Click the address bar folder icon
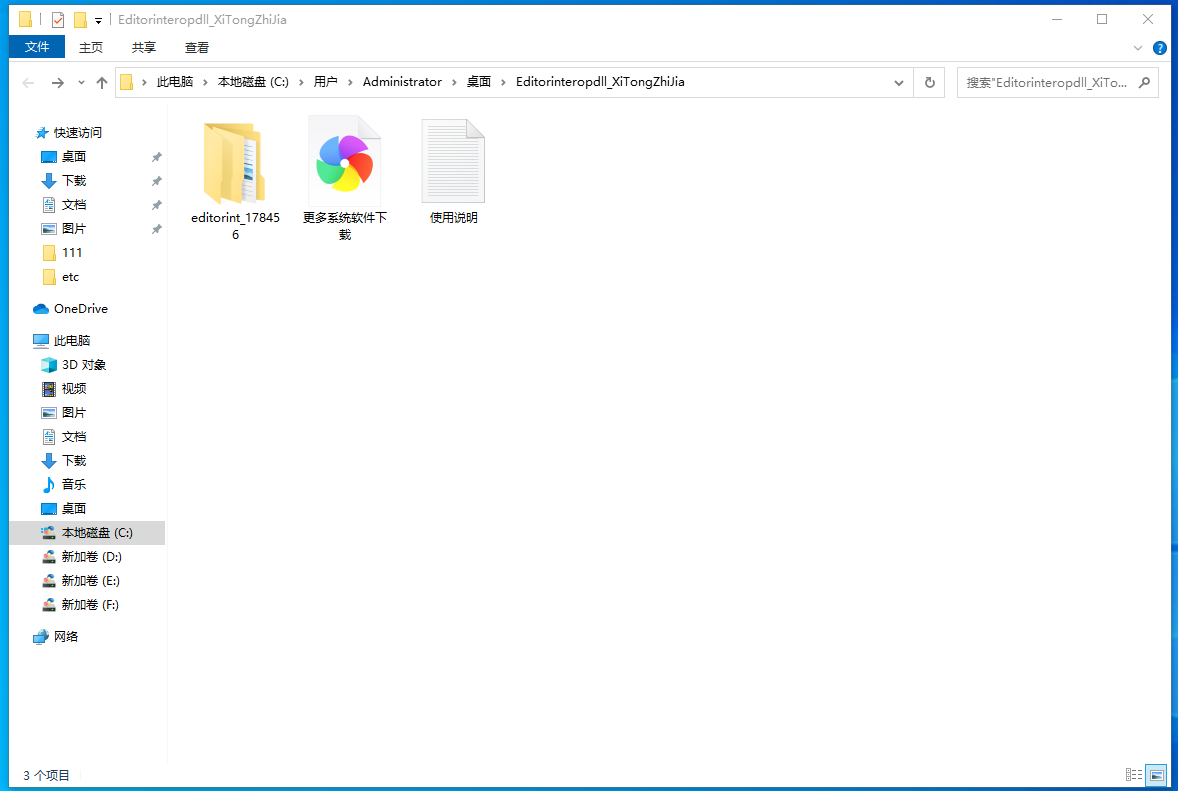This screenshot has width=1178, height=791. [127, 82]
